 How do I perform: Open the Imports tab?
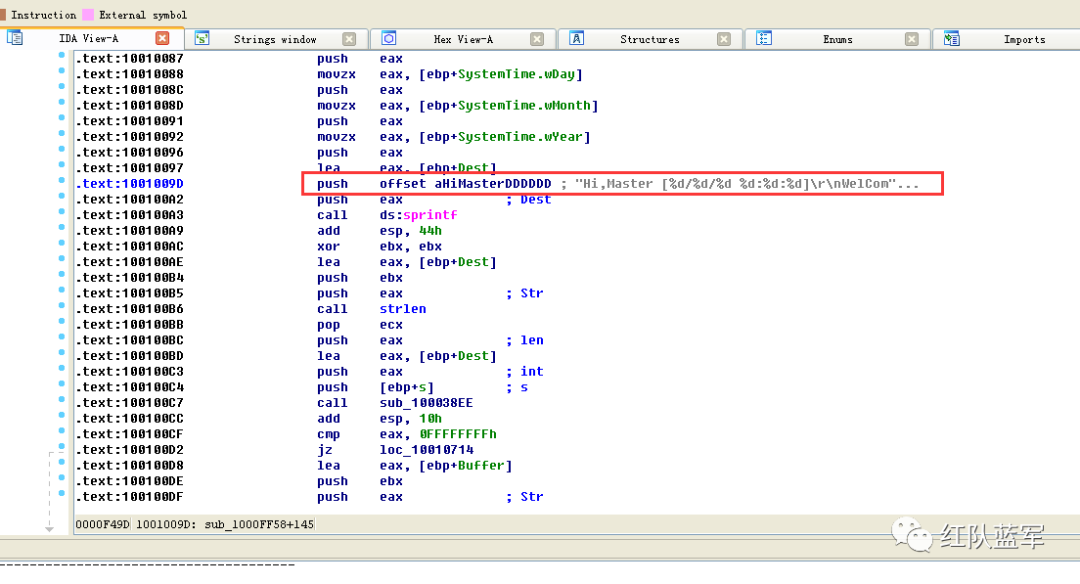[x=1024, y=39]
